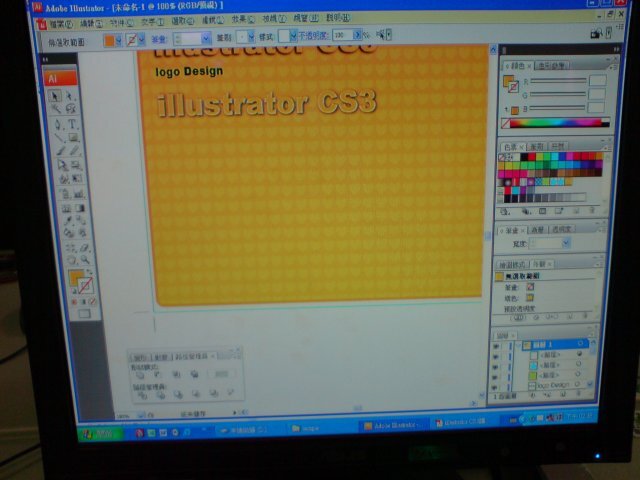Pick the Mesh tool

click(x=67, y=208)
